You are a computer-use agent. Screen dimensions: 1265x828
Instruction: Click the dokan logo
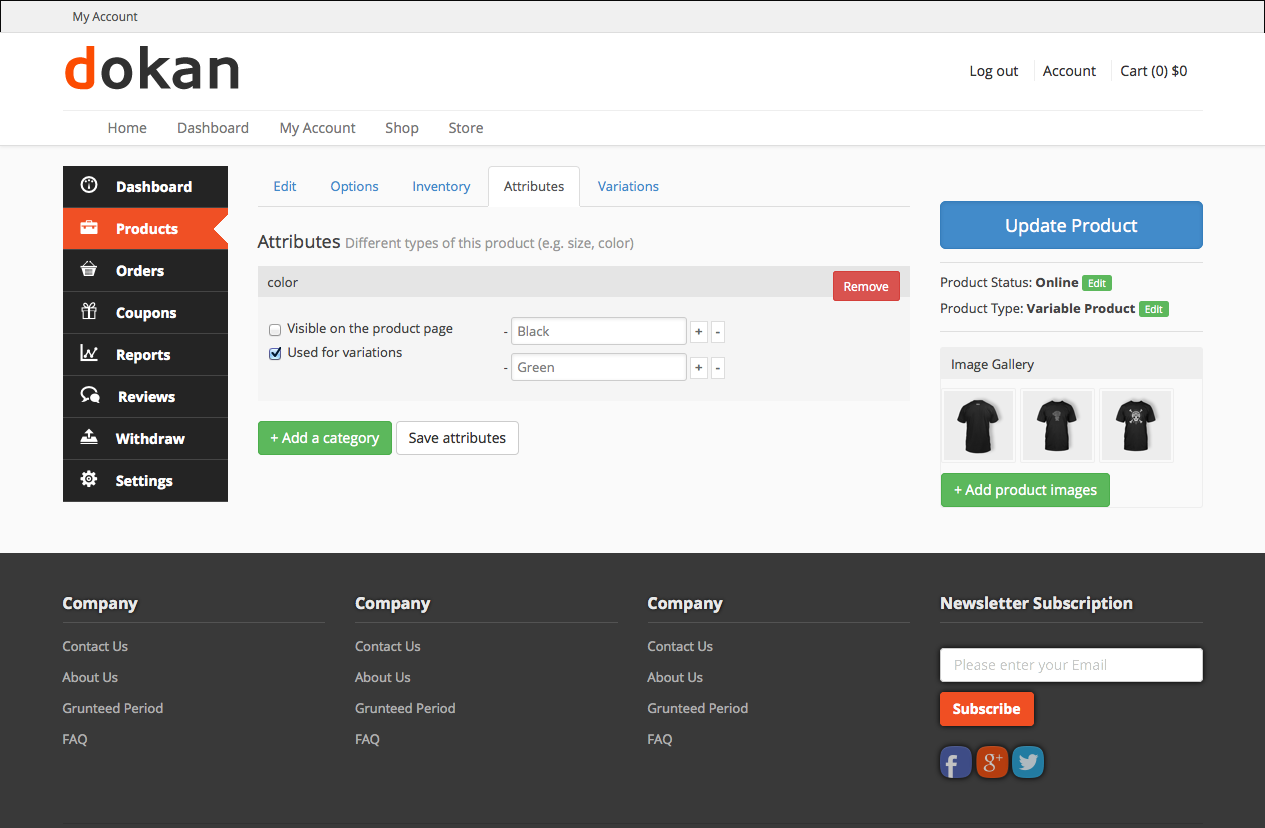click(x=152, y=70)
